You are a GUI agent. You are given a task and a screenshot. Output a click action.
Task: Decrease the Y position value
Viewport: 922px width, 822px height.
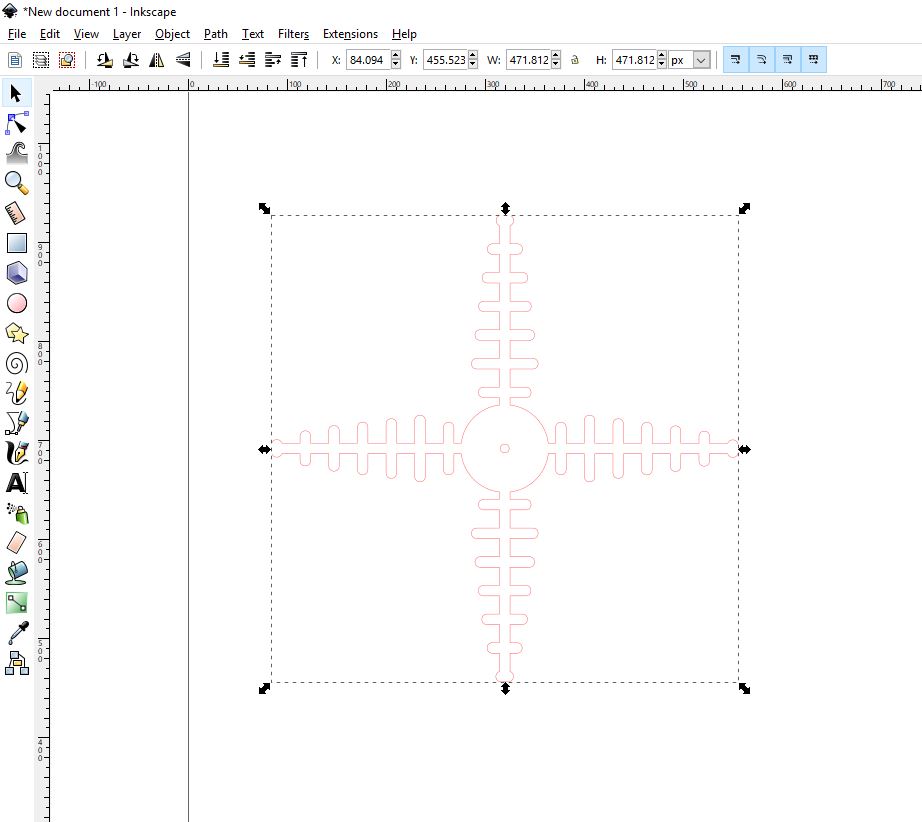(473, 64)
